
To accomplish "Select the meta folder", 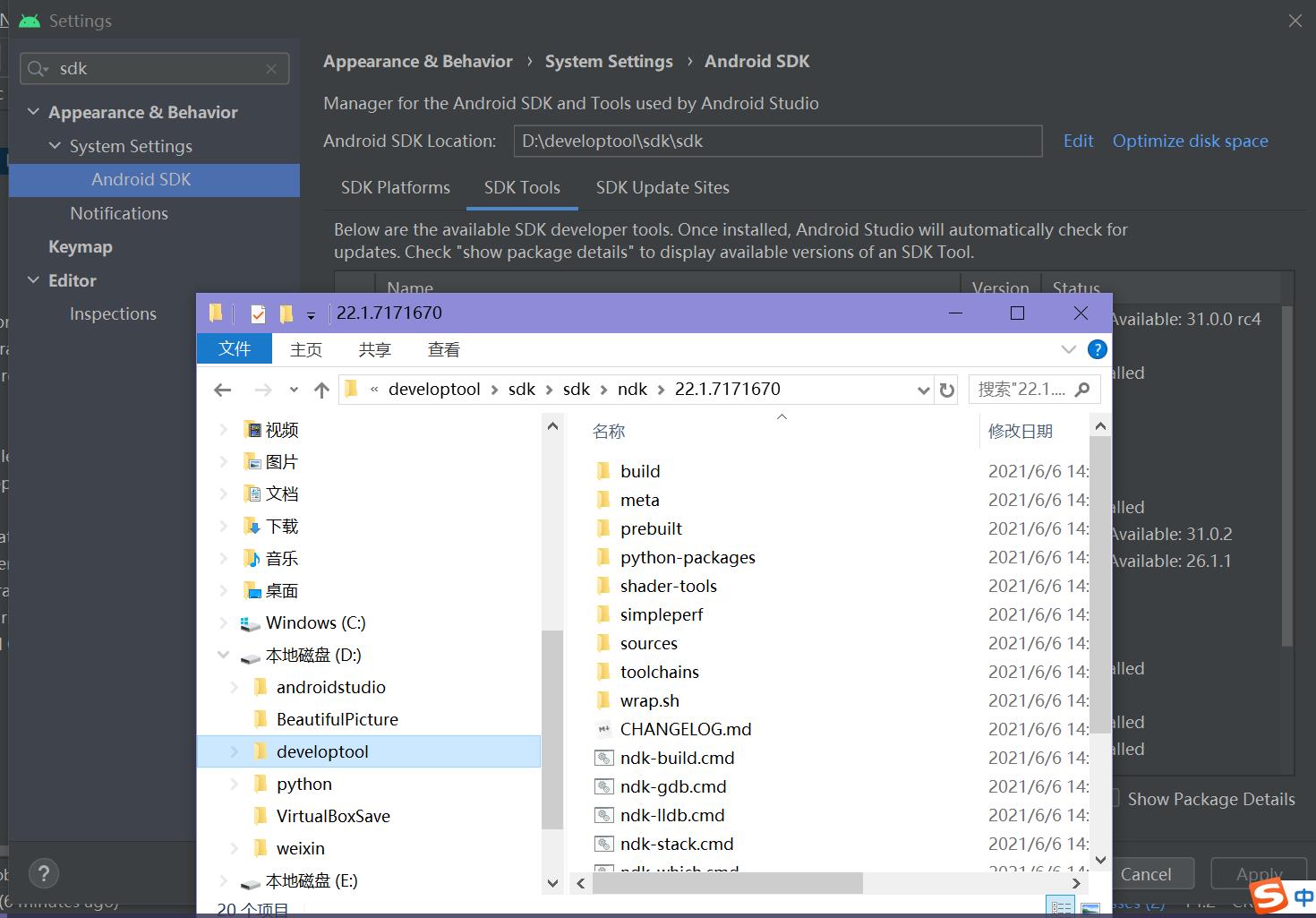I will point(639,500).
